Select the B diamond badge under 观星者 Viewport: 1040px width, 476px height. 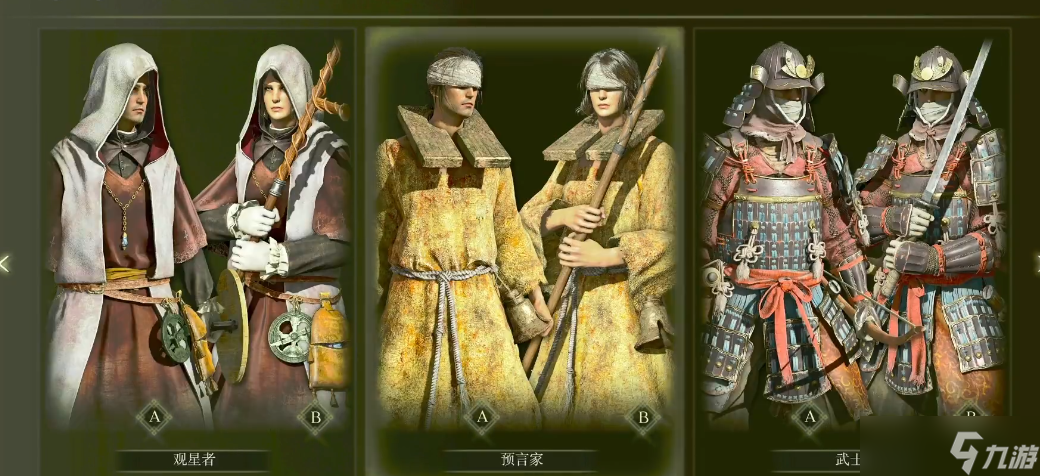pos(314,417)
